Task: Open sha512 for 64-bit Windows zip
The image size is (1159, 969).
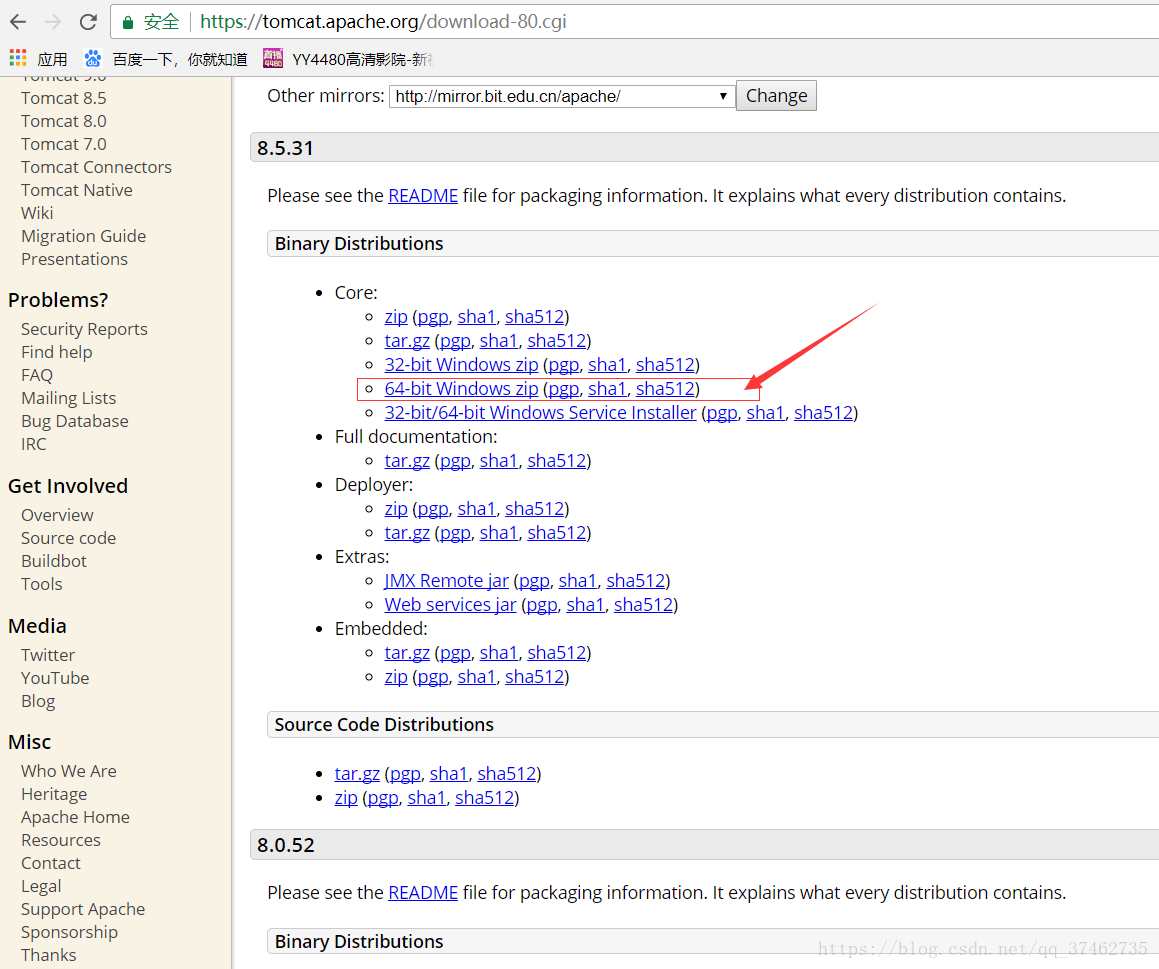Action: pos(665,389)
